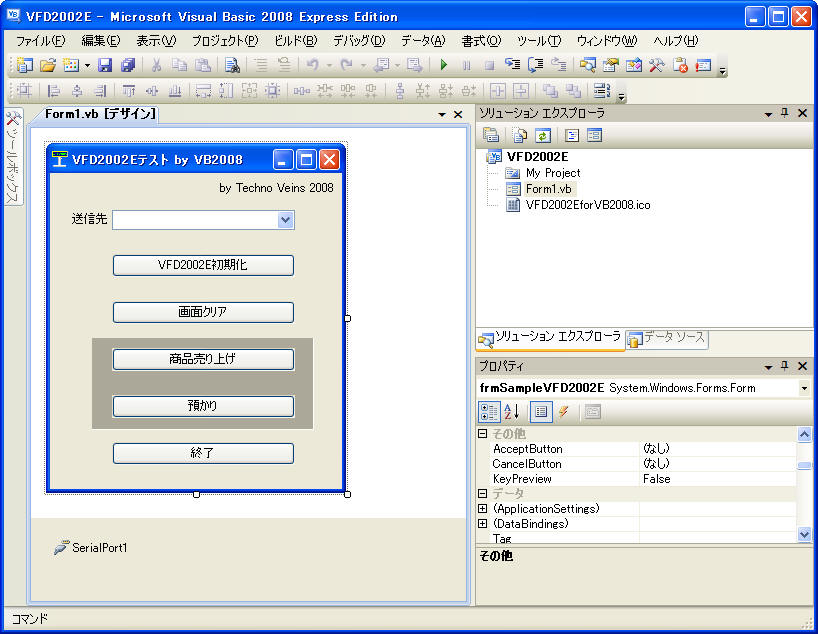
Task: Open the デバッグ menu
Action: 359,41
